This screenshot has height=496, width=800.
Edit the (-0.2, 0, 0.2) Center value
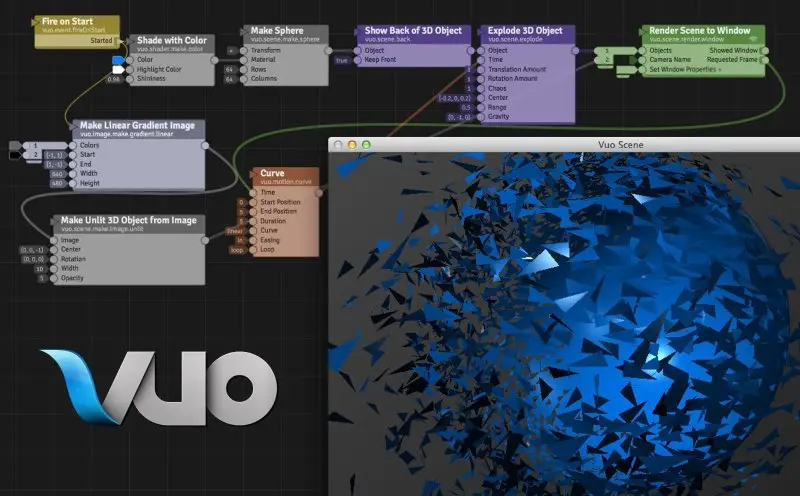[x=455, y=98]
